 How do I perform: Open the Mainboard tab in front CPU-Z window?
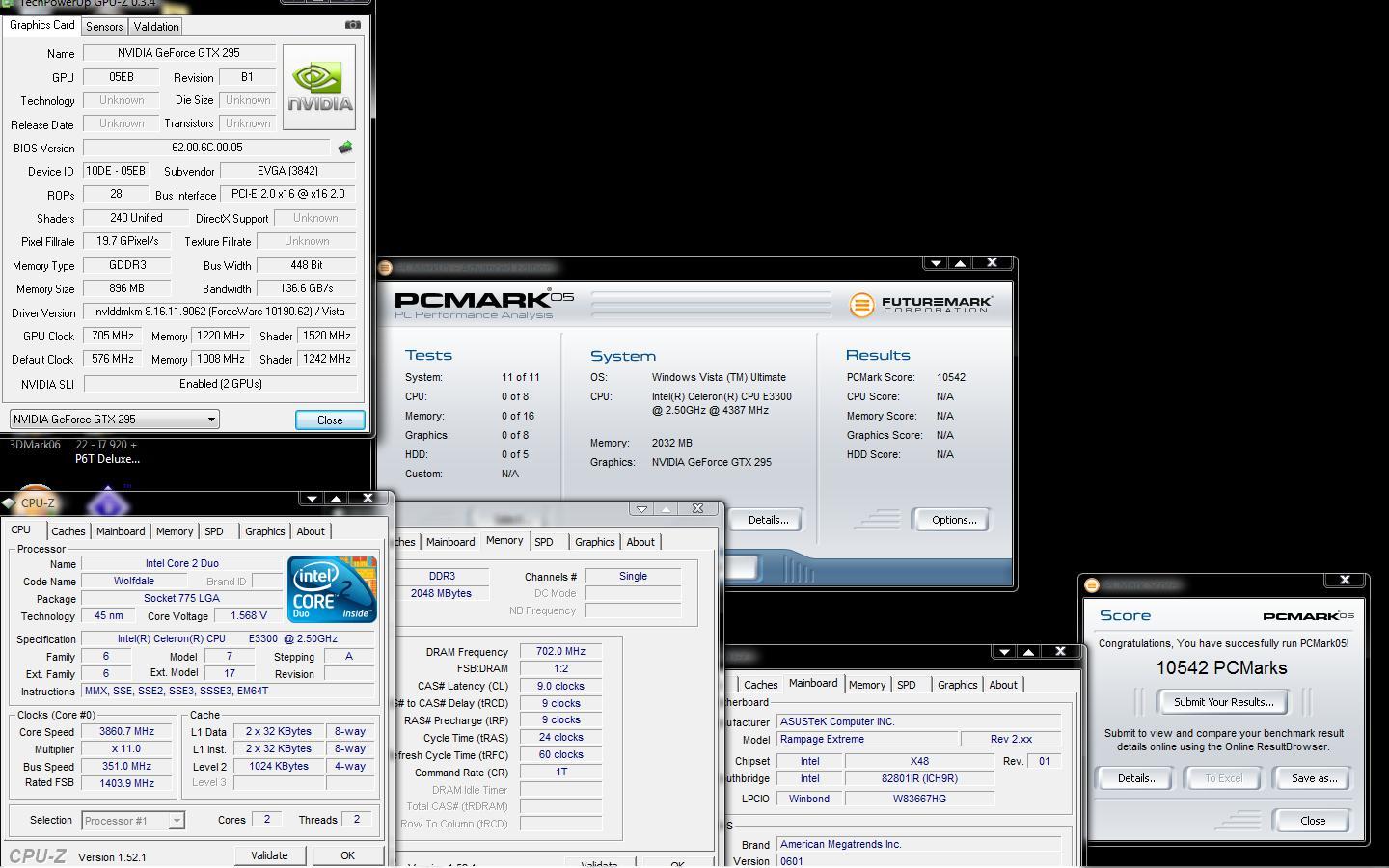coord(121,531)
